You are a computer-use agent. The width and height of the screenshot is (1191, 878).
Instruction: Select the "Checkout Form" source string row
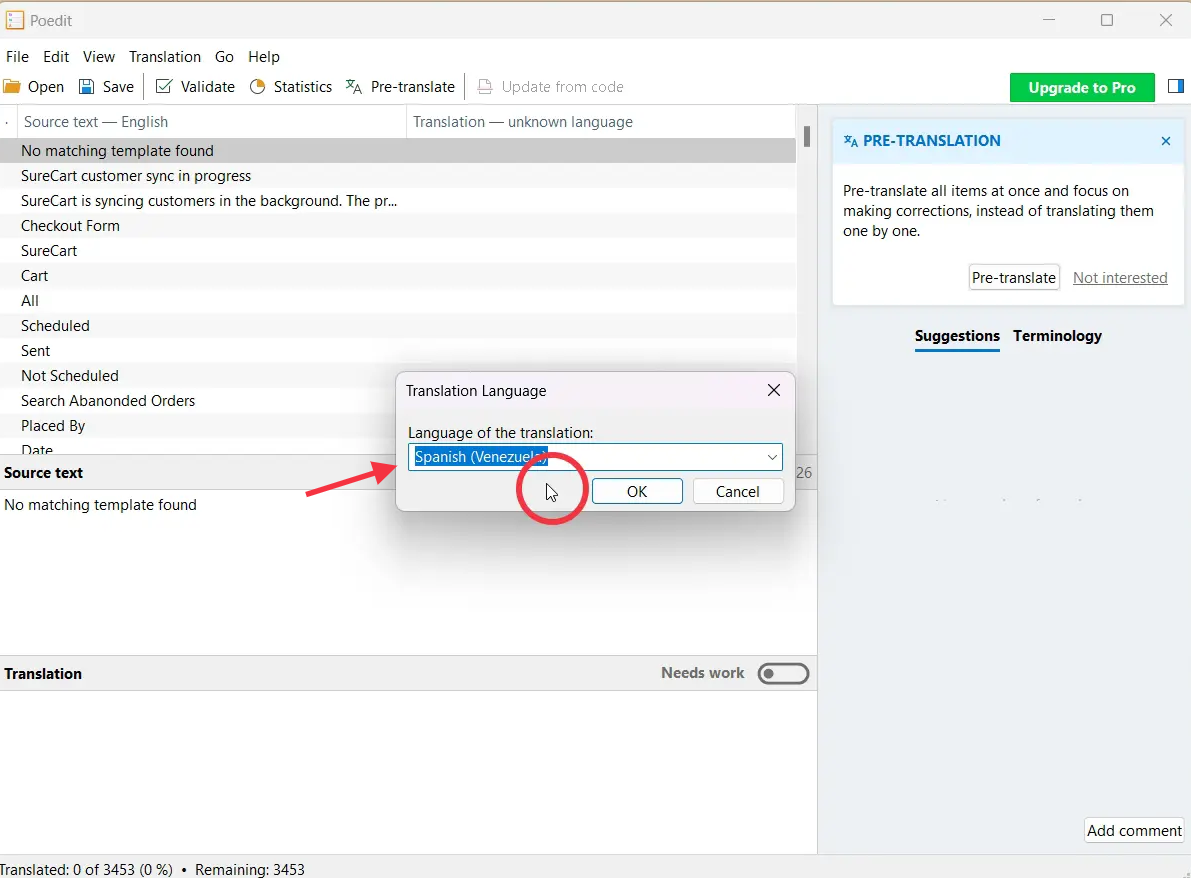pos(70,226)
